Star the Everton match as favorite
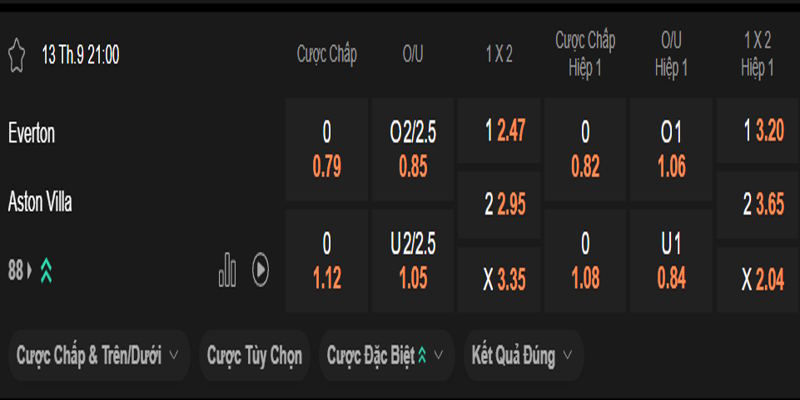 [x=16, y=55]
